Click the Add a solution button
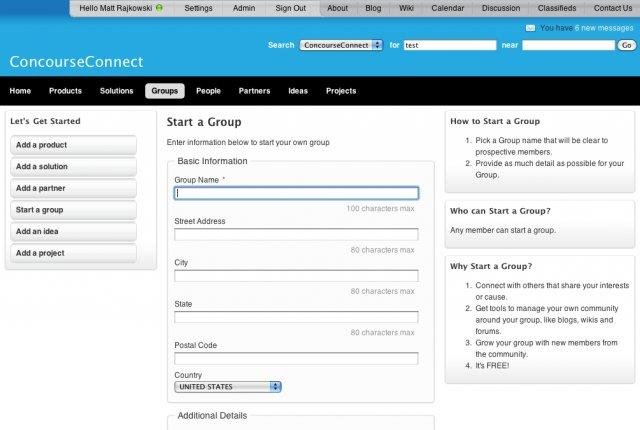Viewport: 640px width, 430px height. pyautogui.click(x=73, y=166)
